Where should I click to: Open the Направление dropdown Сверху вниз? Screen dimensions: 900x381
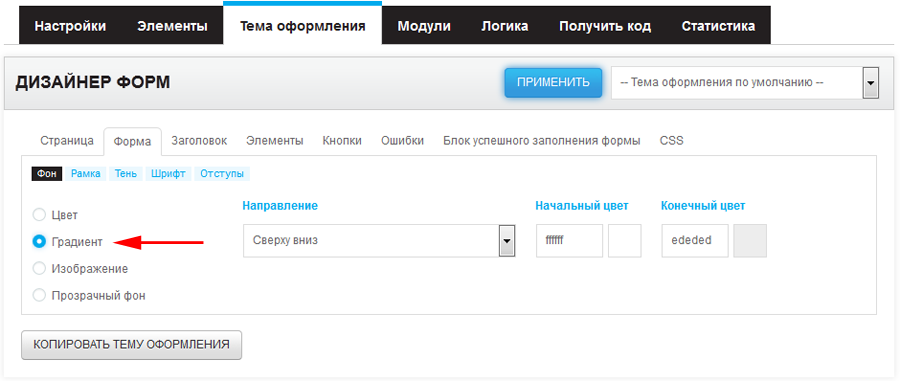[x=379, y=240]
